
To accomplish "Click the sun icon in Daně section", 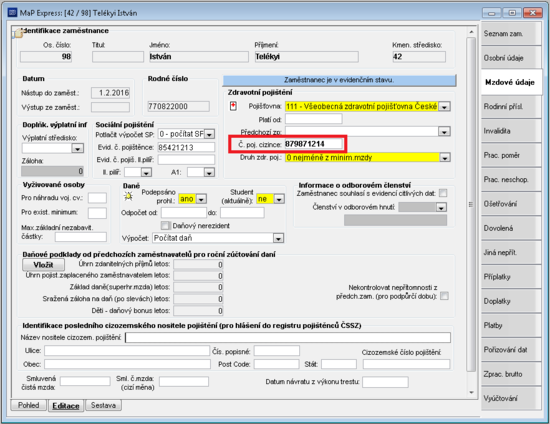I will [128, 196].
